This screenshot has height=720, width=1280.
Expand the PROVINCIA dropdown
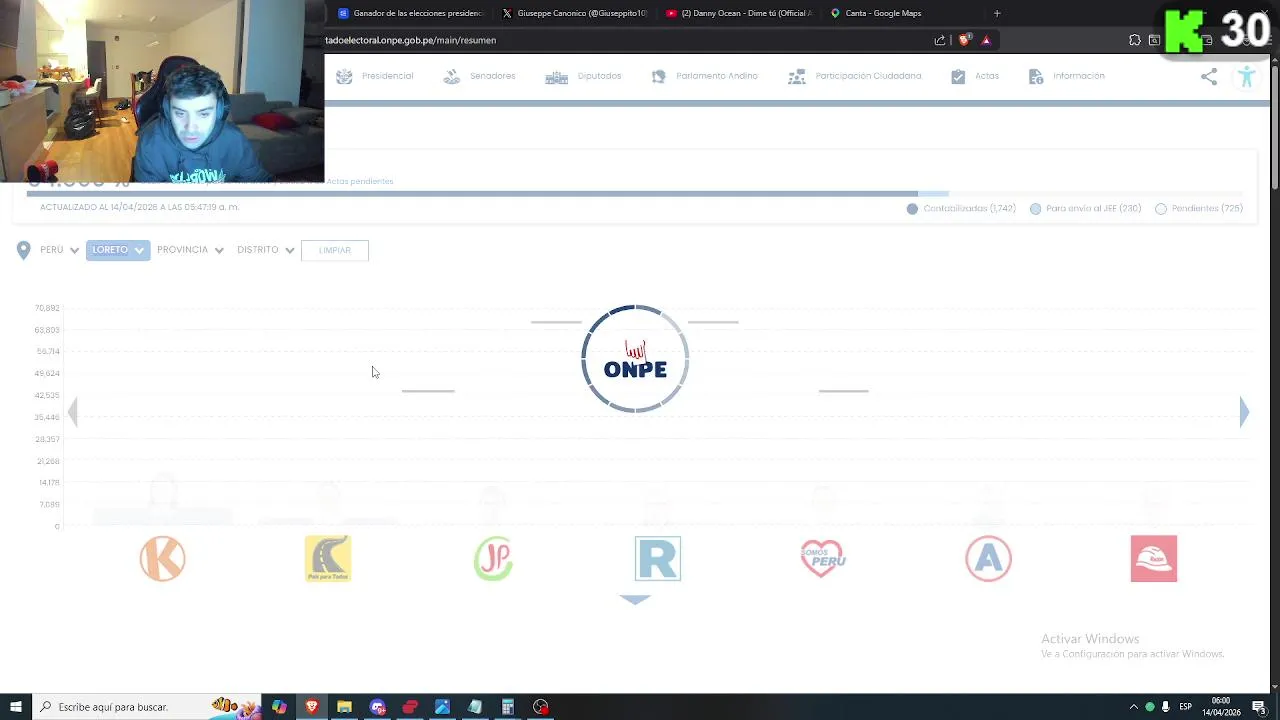point(190,250)
